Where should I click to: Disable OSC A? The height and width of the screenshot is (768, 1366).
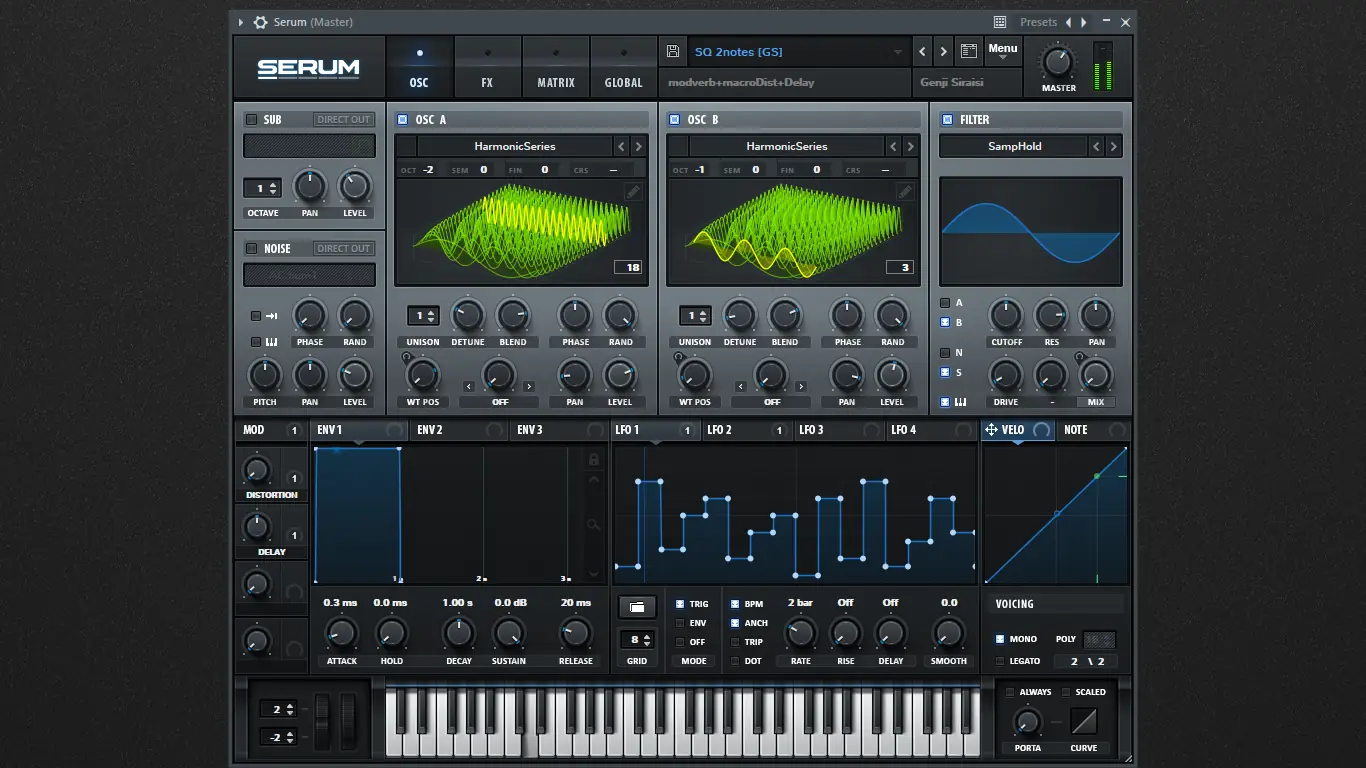pos(402,119)
